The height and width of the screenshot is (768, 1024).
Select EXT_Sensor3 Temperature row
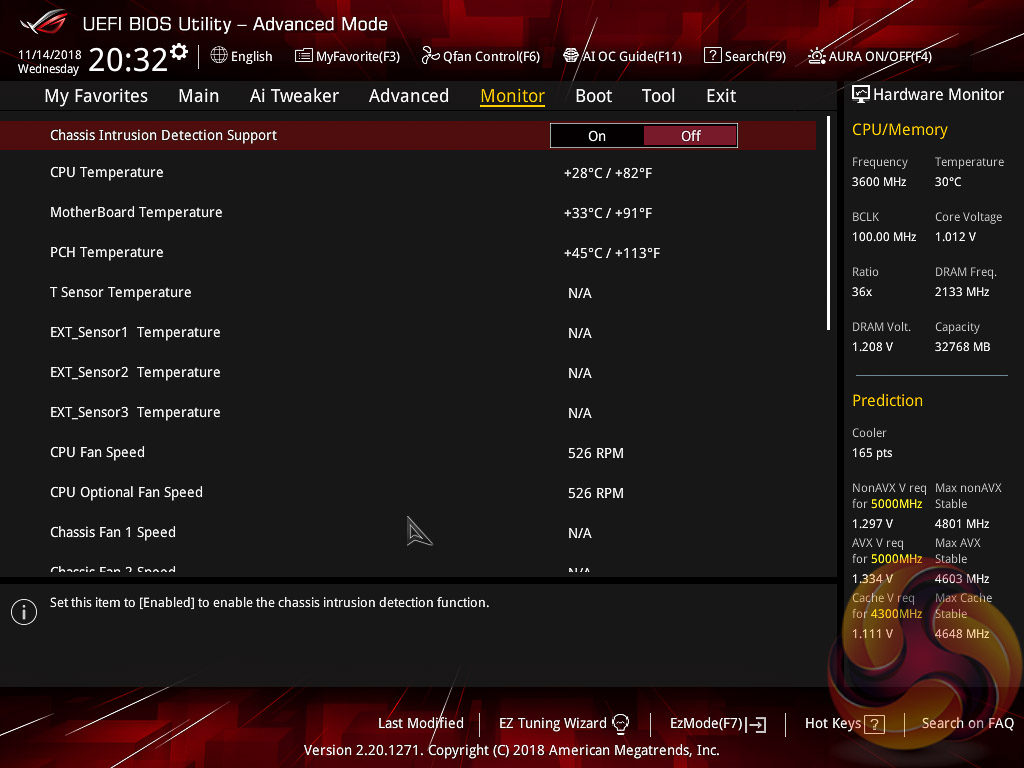[x=408, y=412]
